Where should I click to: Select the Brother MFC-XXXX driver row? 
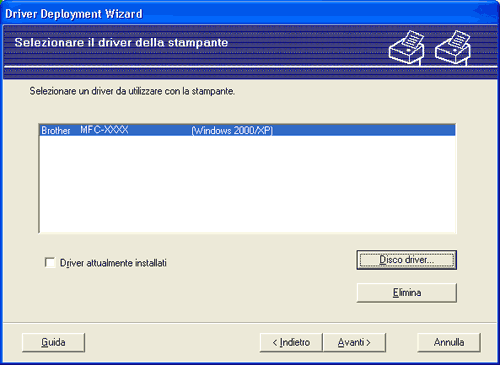[247, 130]
